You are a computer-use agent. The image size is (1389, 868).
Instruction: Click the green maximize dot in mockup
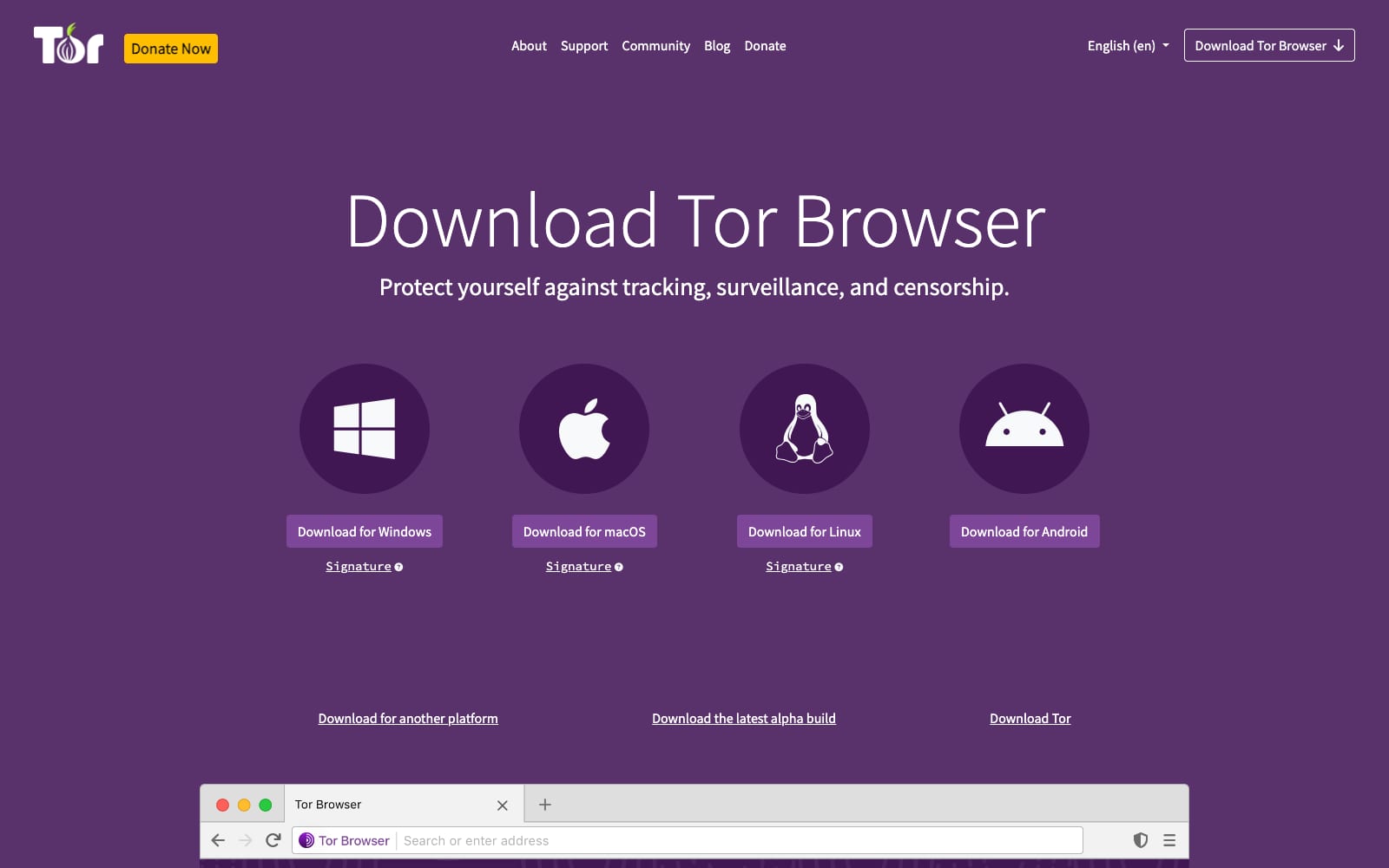pos(266,806)
